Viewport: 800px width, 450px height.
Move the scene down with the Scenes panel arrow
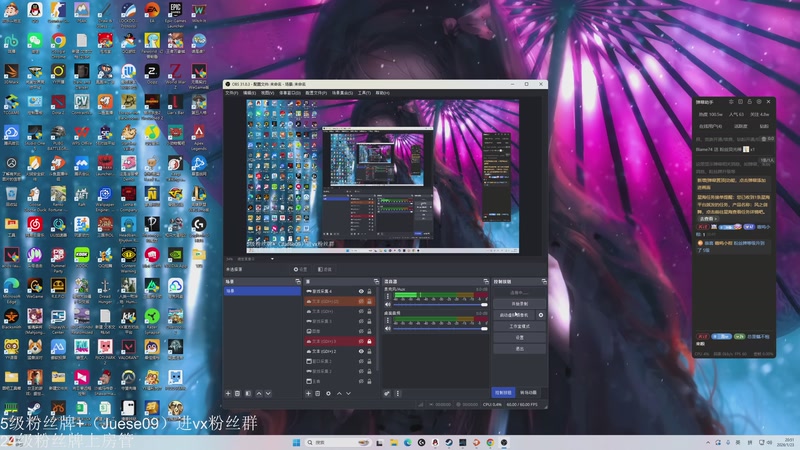268,393
